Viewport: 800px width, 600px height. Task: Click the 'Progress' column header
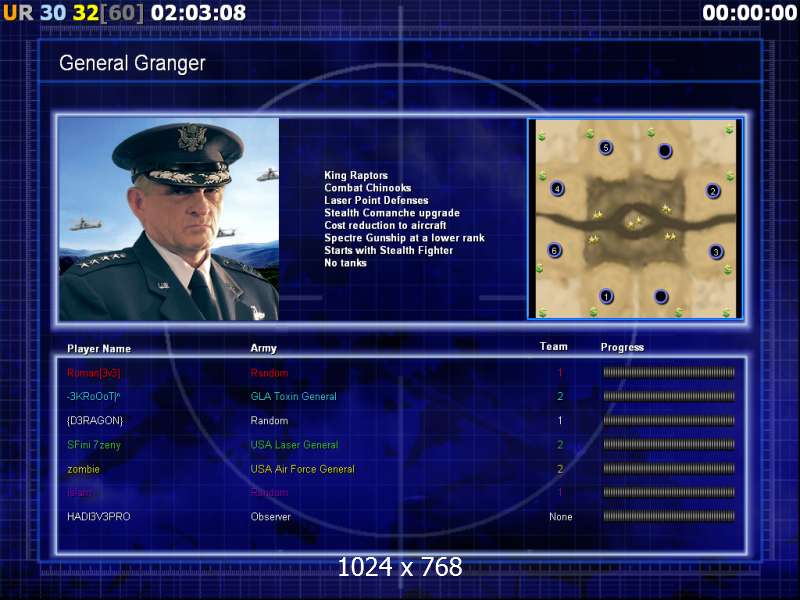pos(622,347)
